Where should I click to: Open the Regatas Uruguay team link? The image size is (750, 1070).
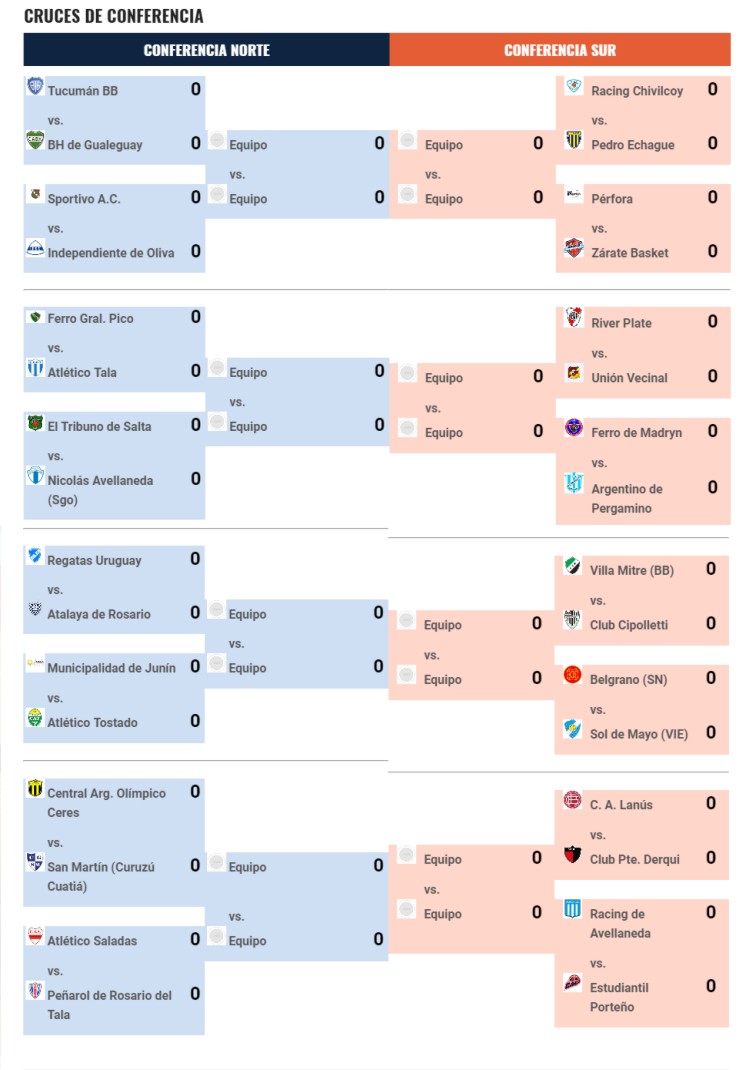[94, 560]
